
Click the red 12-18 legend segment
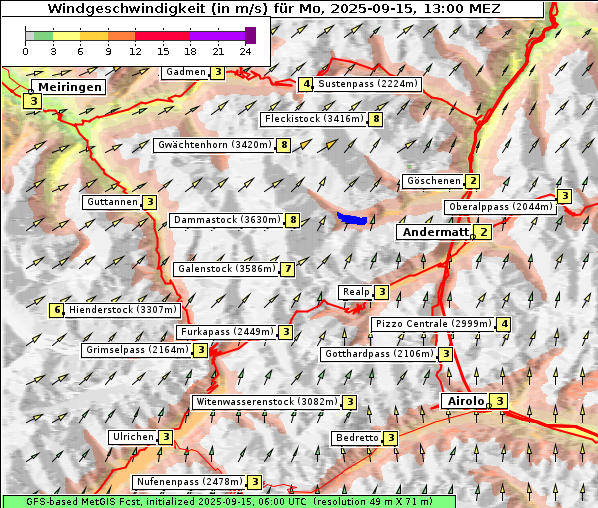pos(162,36)
